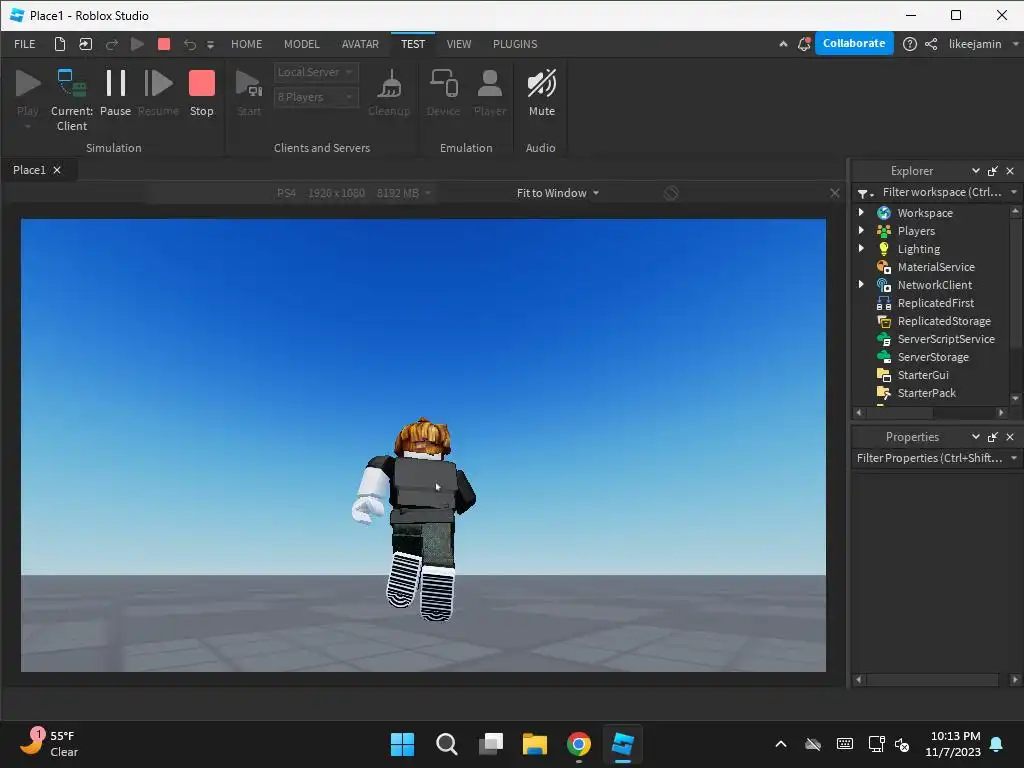Open the likeejamin account menu

[982, 44]
